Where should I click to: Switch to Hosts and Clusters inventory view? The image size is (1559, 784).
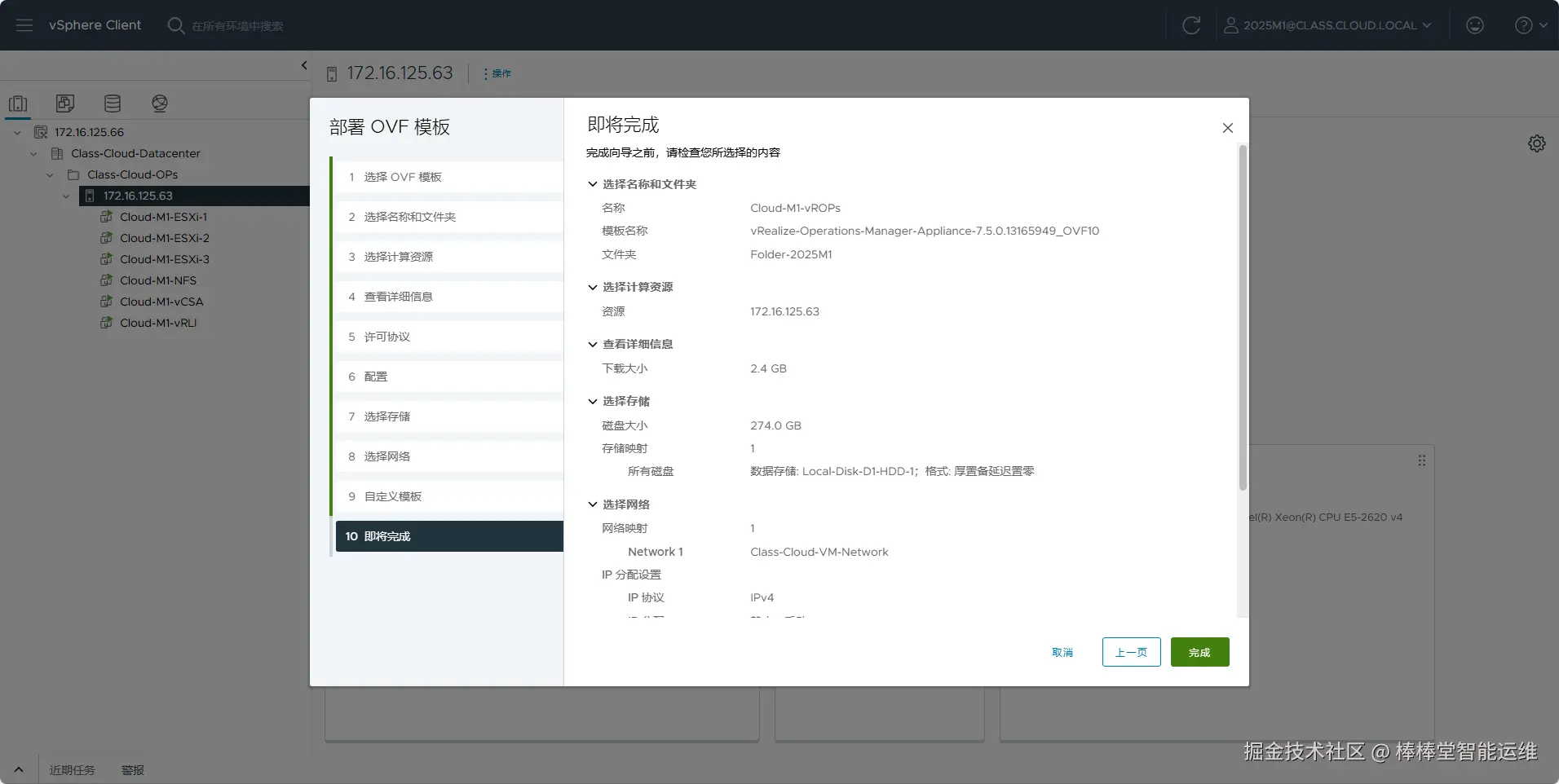(x=18, y=104)
